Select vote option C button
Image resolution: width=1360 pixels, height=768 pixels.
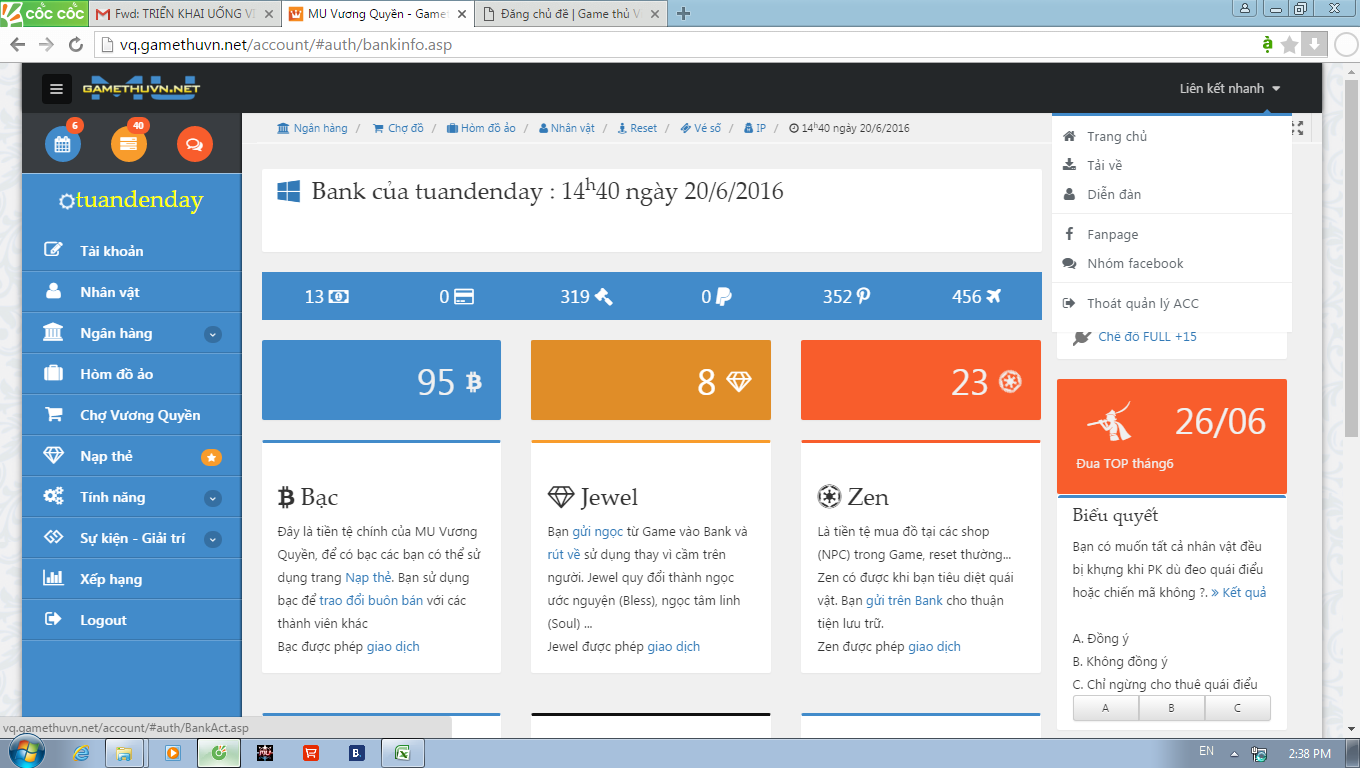tap(1237, 708)
